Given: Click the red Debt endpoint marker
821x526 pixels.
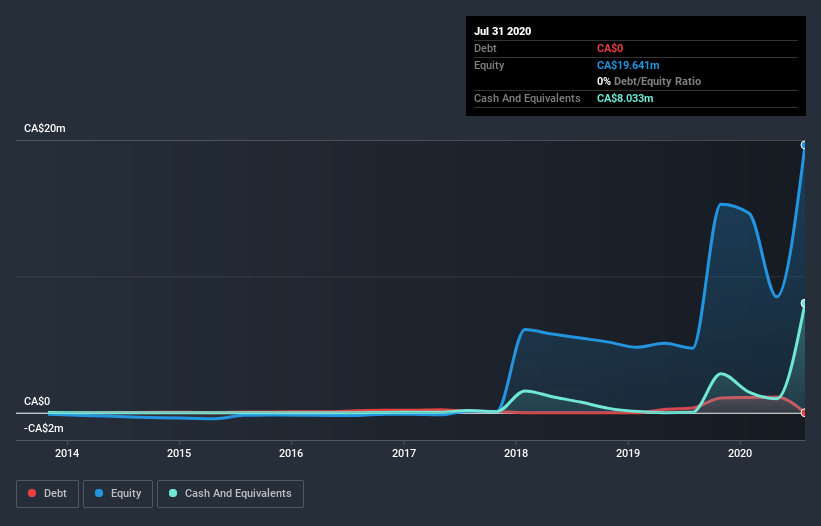Looking at the screenshot, I should pyautogui.click(x=804, y=412).
